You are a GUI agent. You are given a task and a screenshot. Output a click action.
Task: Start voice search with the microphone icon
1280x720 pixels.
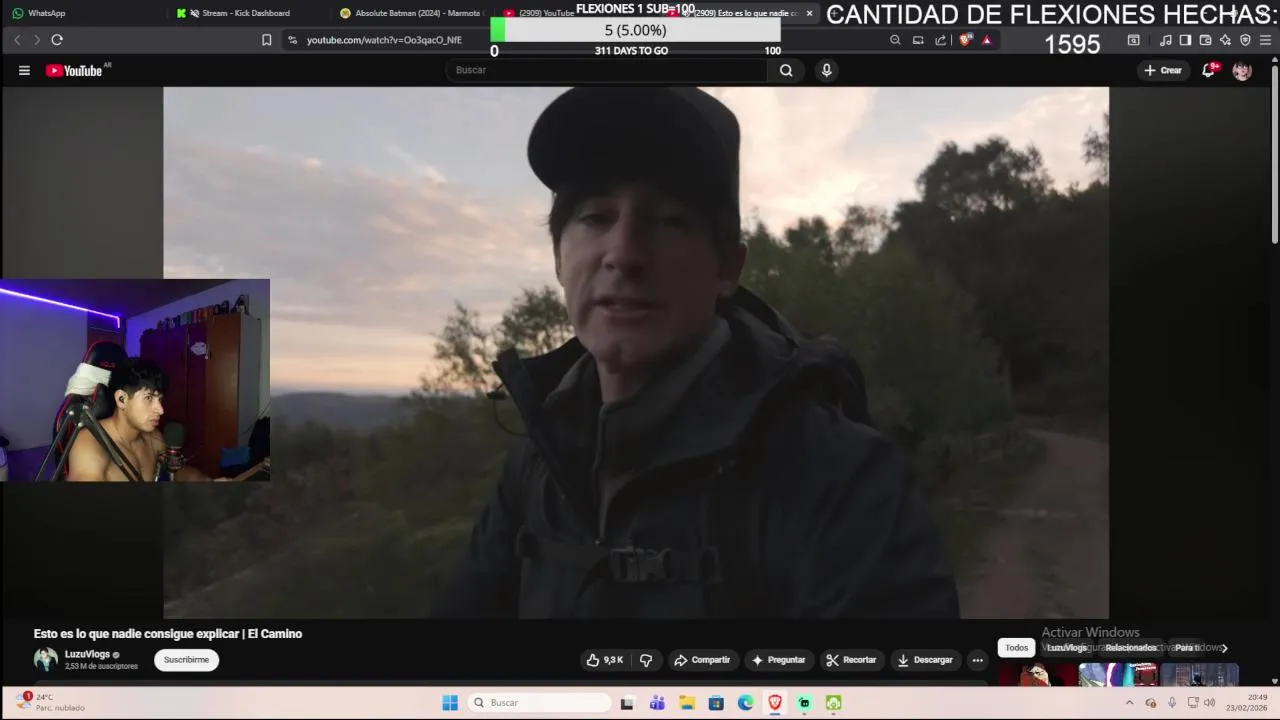826,70
